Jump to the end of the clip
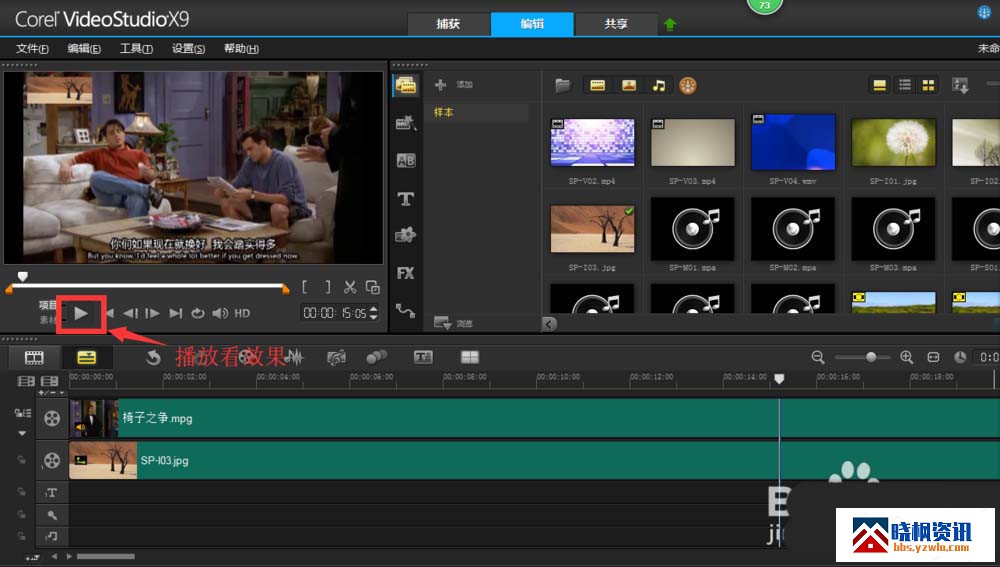1000x567 pixels. pyautogui.click(x=175, y=313)
